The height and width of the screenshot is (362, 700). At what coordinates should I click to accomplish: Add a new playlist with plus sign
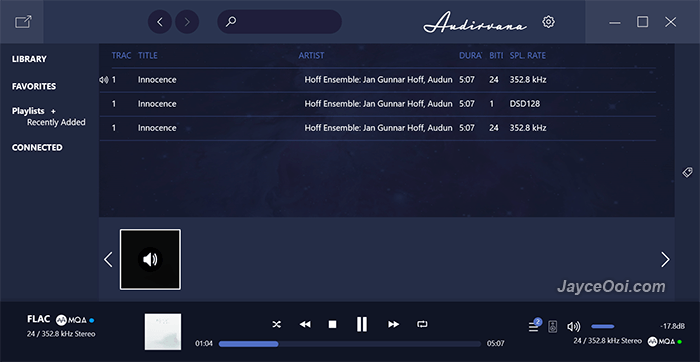(x=53, y=111)
